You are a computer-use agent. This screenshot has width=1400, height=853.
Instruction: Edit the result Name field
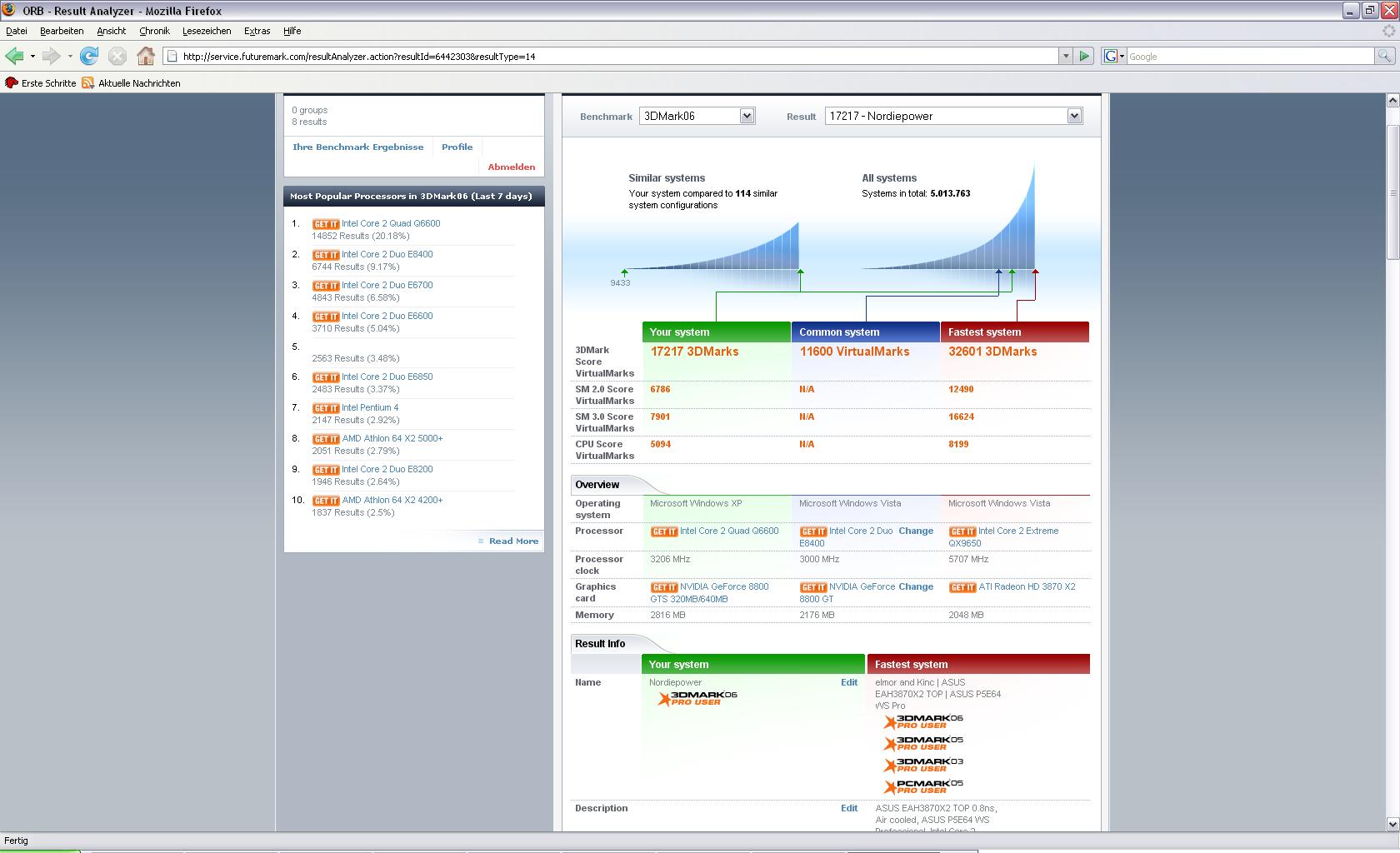[x=849, y=683]
